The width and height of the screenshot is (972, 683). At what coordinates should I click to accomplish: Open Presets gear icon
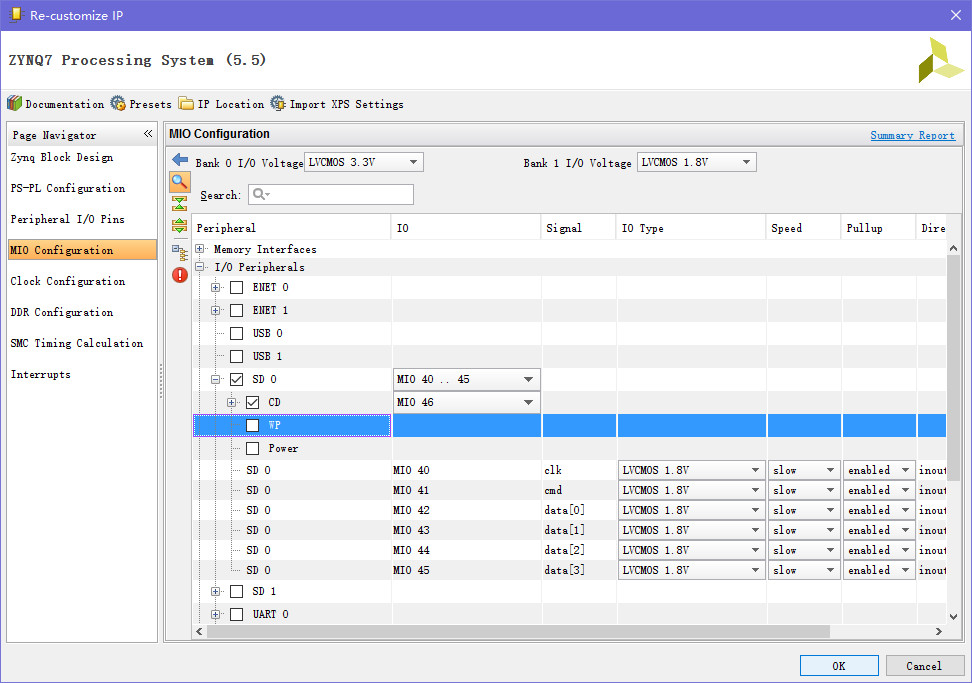118,104
